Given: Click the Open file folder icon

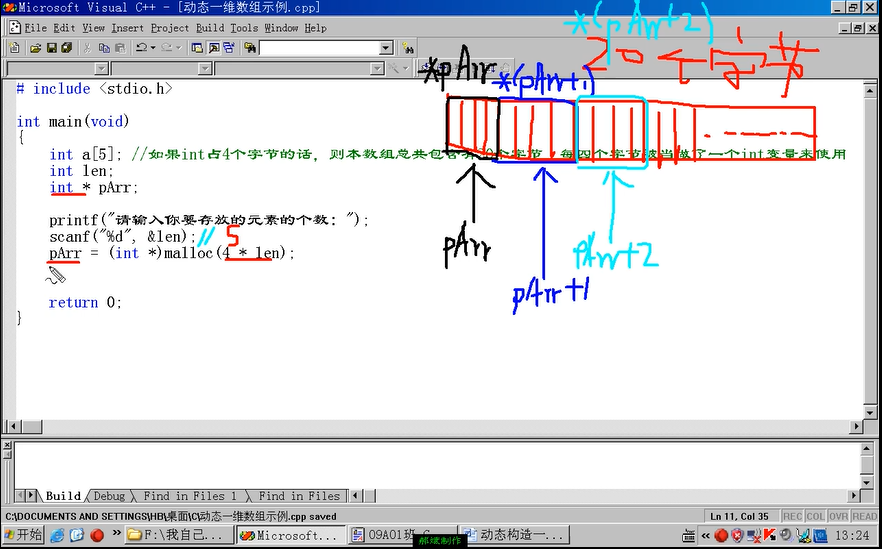Looking at the screenshot, I should click(x=35, y=48).
